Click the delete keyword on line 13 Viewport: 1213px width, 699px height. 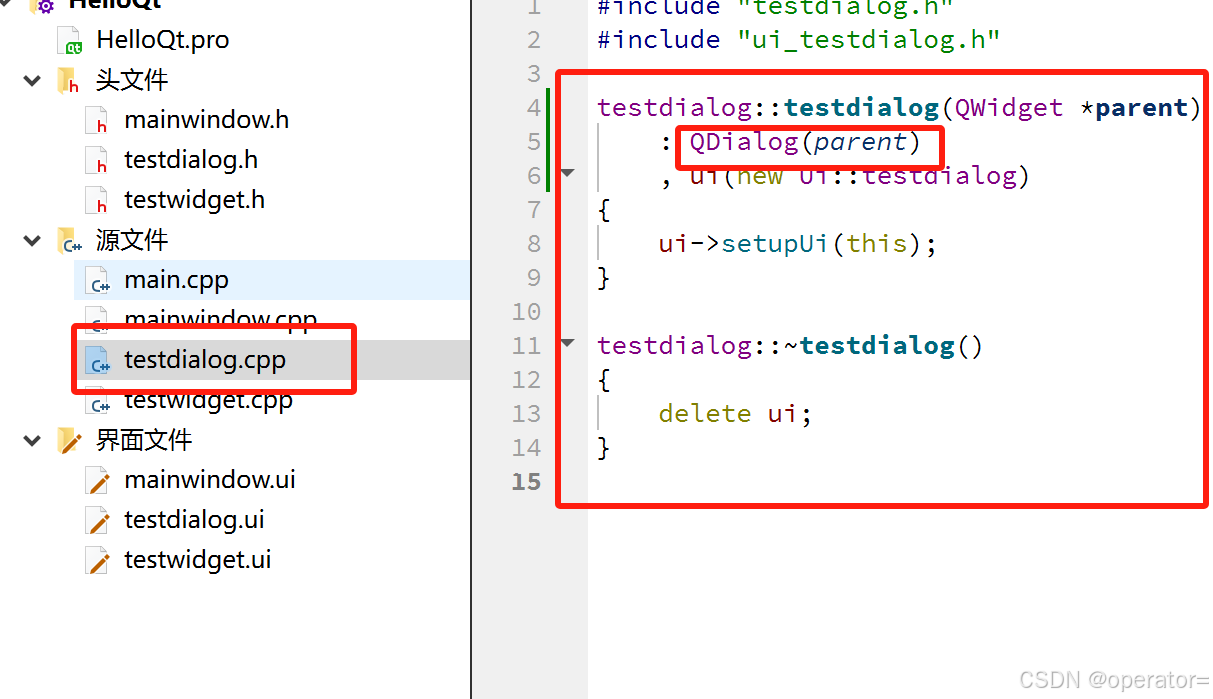click(704, 413)
